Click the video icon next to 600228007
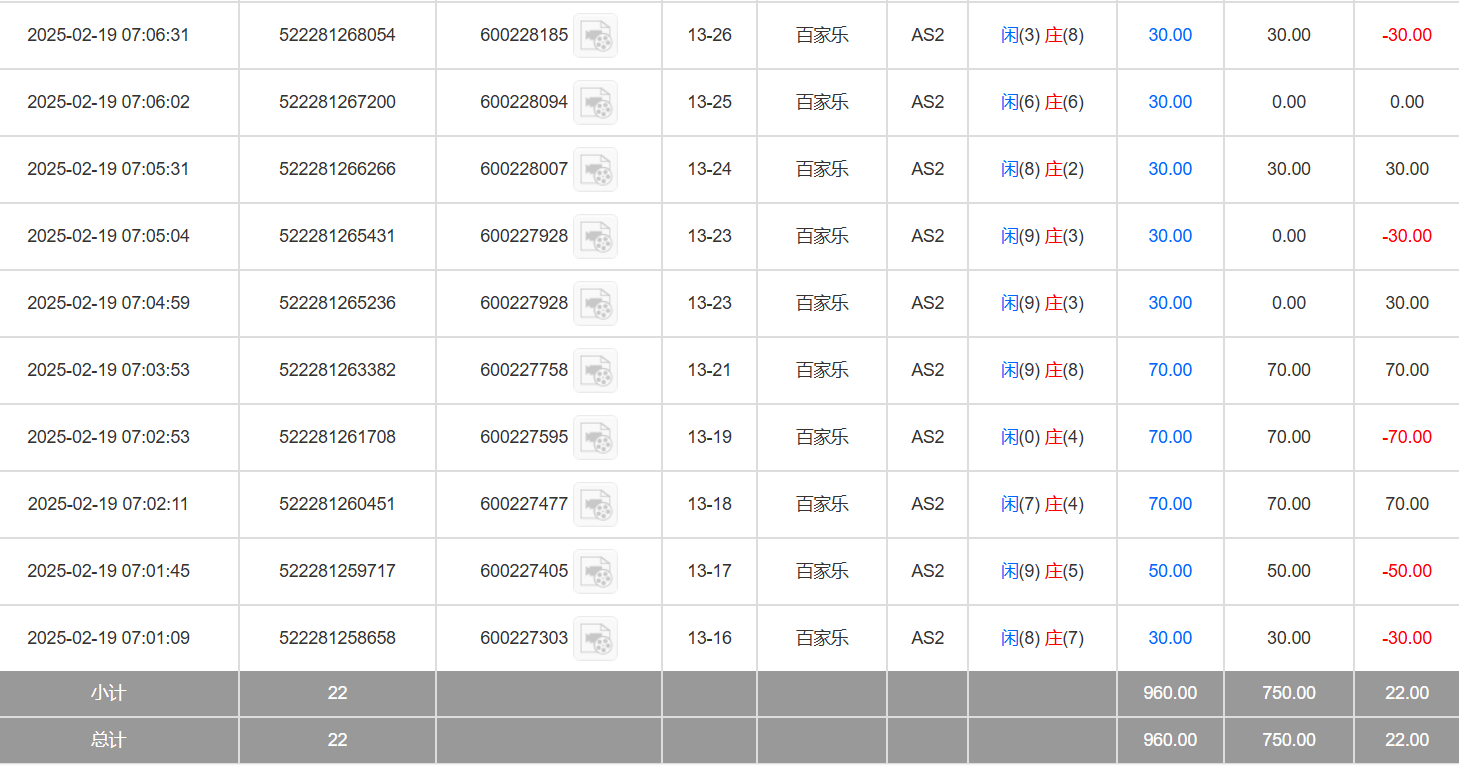Viewport: 1459px width, 780px height. [x=595, y=170]
